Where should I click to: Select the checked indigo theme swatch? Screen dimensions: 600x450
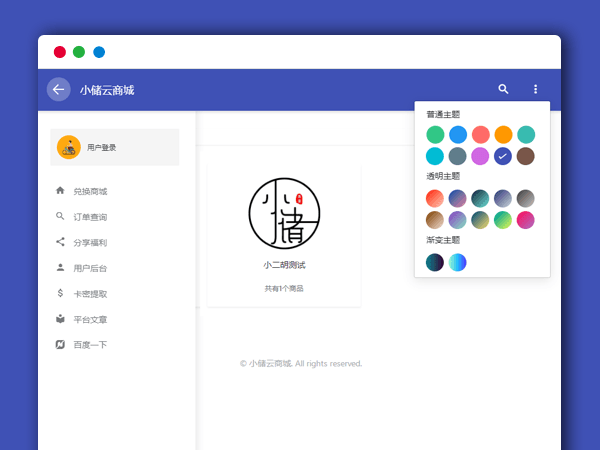pyautogui.click(x=503, y=156)
